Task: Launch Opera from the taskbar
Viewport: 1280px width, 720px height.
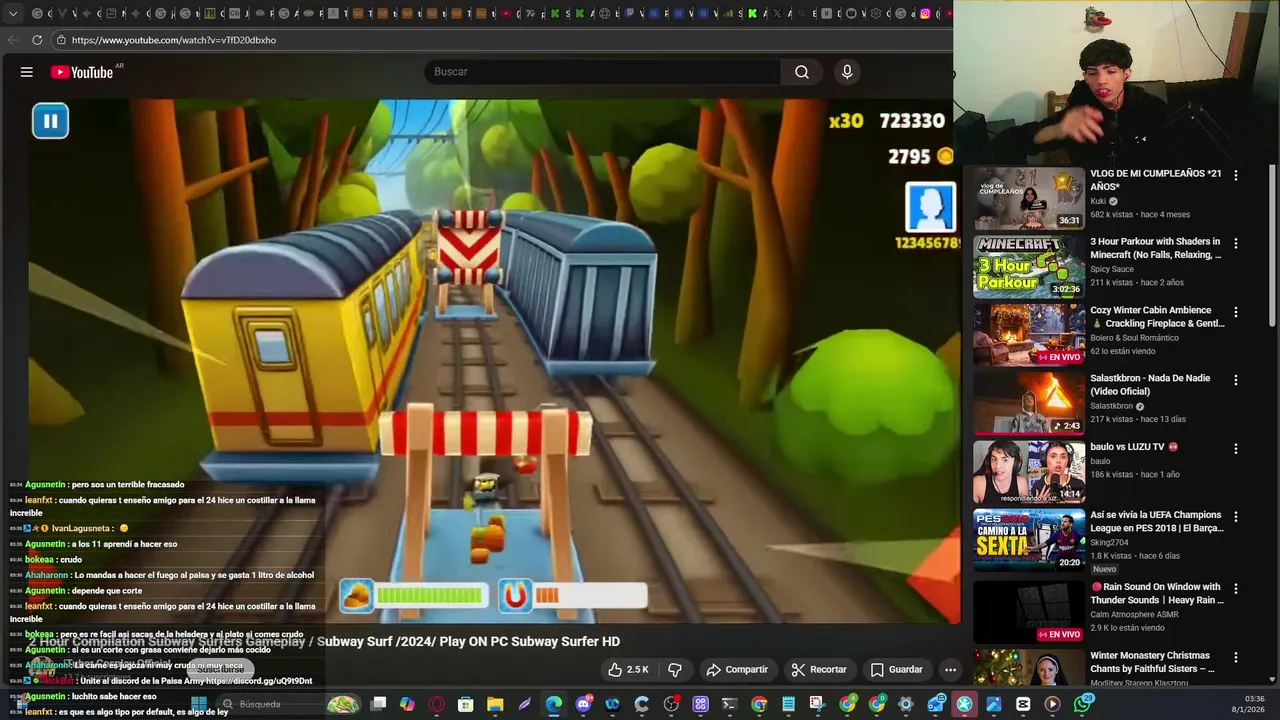Action: click(x=436, y=704)
